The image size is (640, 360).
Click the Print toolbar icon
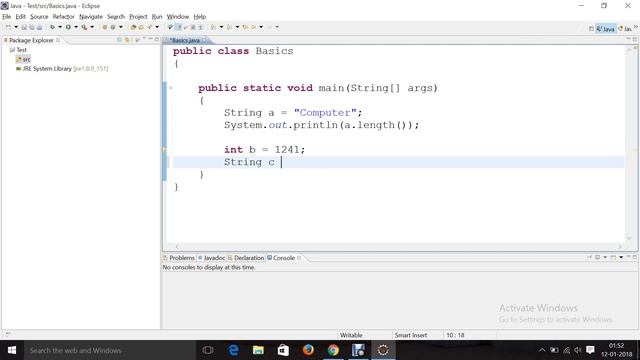[39, 27]
